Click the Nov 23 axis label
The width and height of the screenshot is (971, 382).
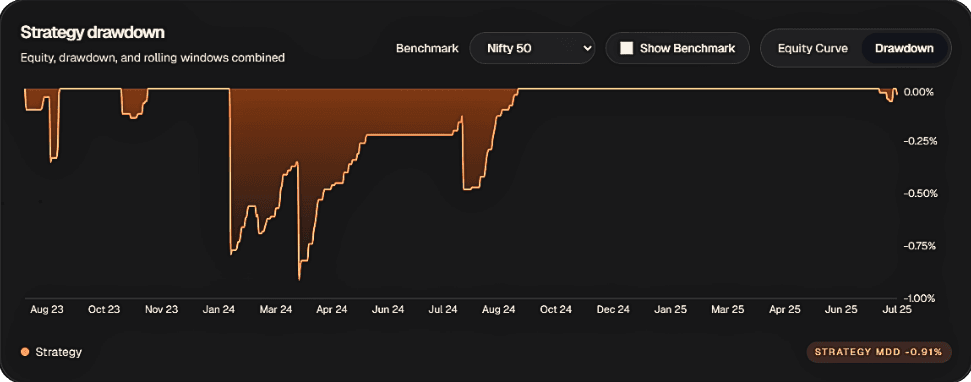pos(162,309)
